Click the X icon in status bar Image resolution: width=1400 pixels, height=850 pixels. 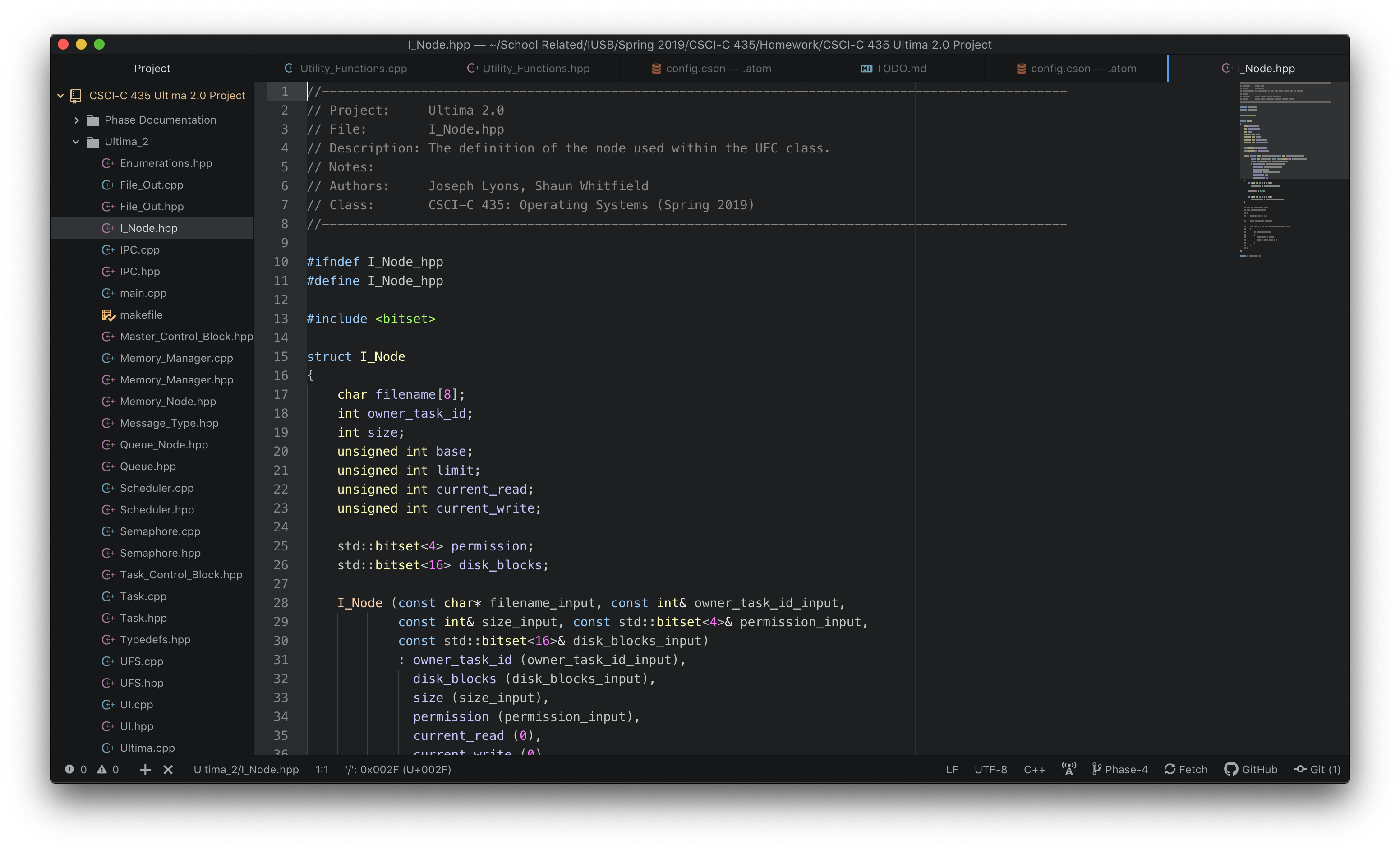tap(168, 769)
